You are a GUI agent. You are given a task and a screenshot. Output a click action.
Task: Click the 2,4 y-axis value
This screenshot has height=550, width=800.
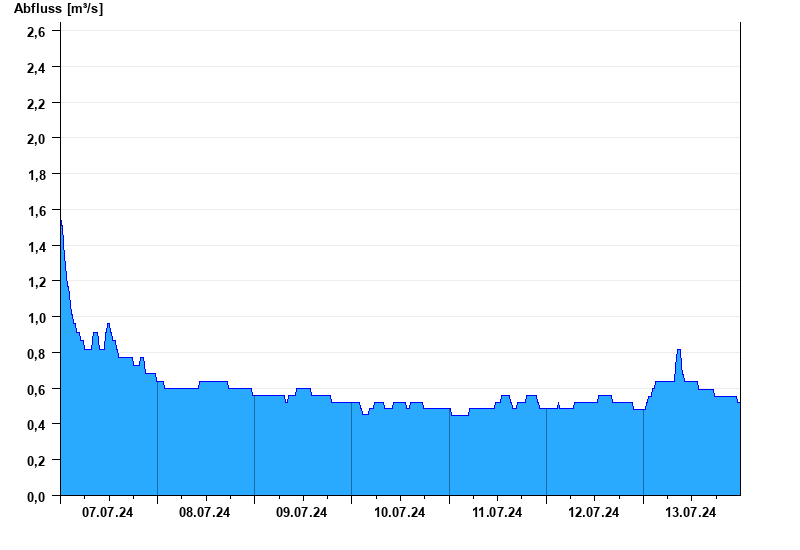[36, 68]
